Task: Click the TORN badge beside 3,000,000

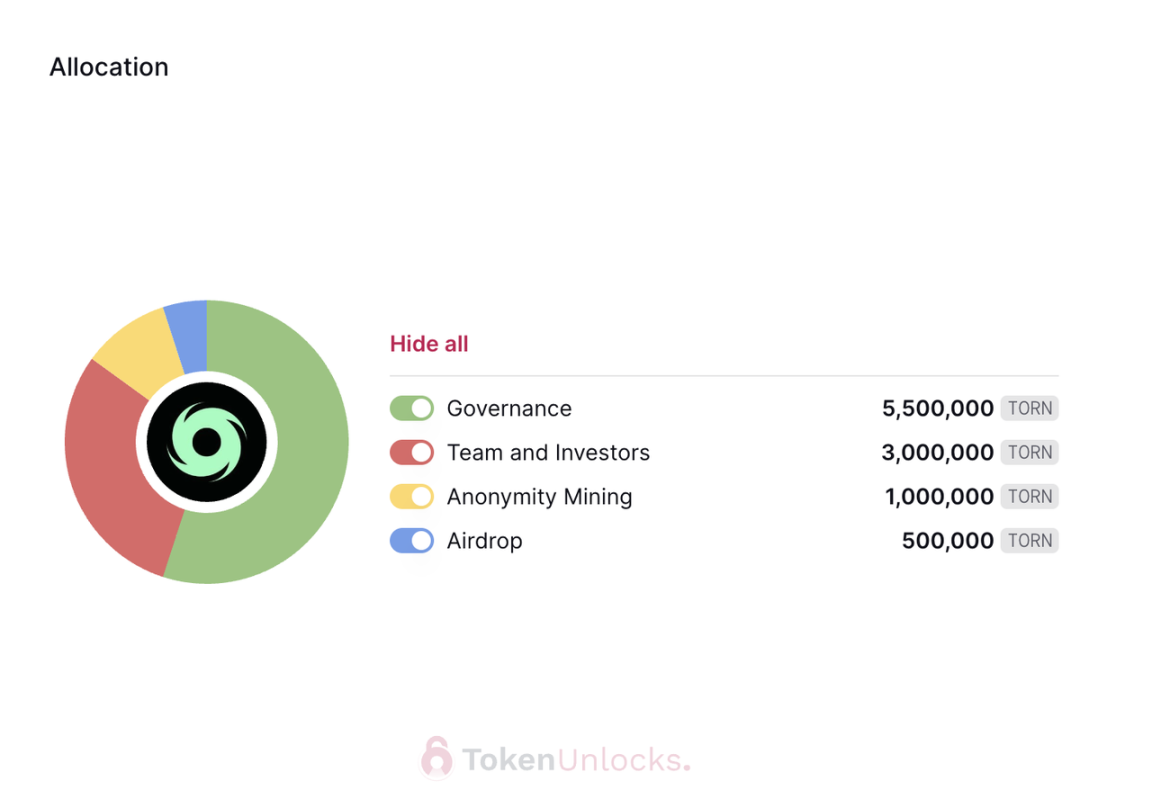Action: click(x=1029, y=452)
